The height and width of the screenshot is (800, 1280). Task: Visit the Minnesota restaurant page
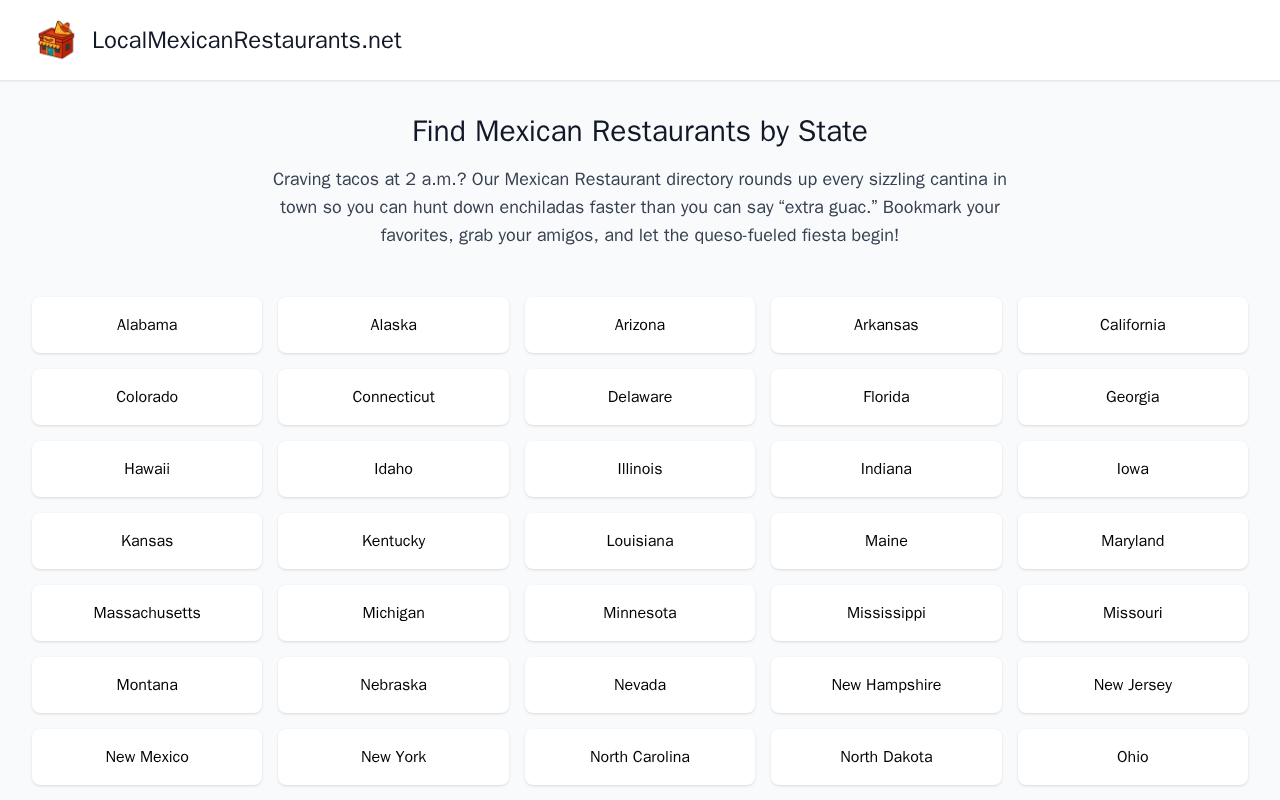pyautogui.click(x=640, y=613)
